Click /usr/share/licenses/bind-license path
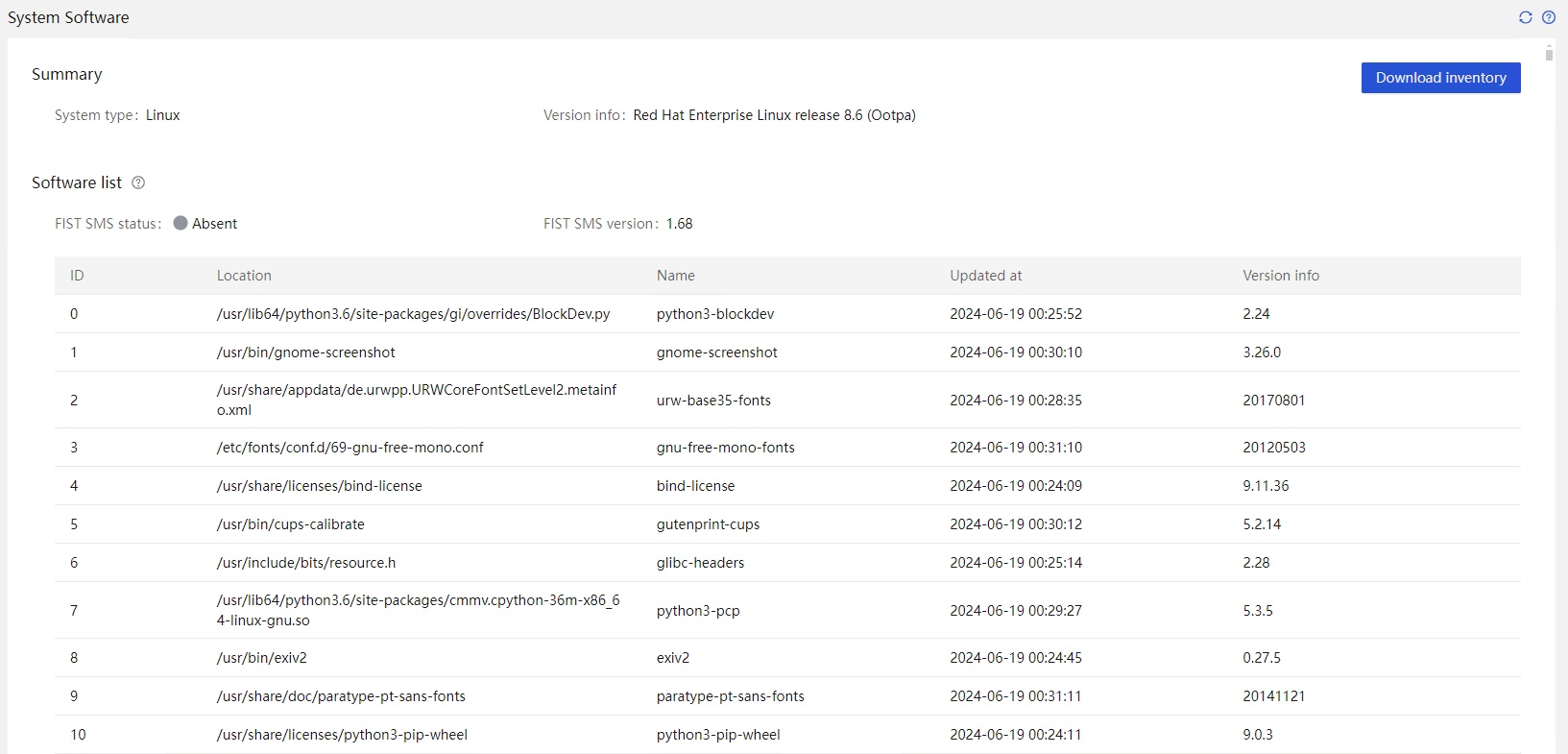Viewport: 1568px width, 754px height. (320, 486)
